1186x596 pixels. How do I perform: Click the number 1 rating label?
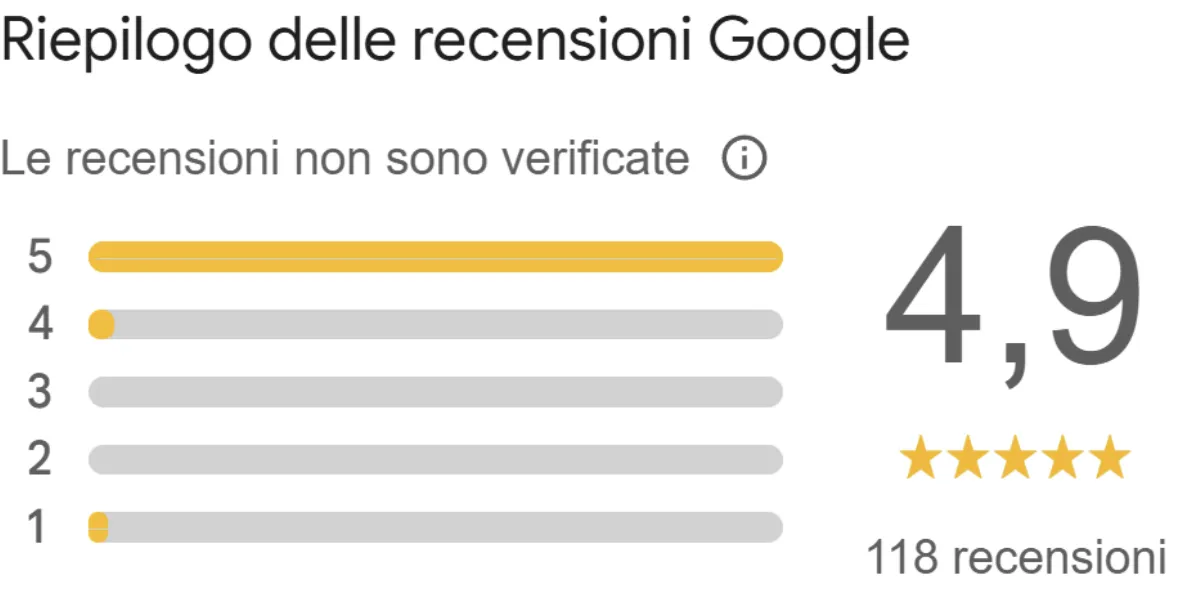click(38, 527)
